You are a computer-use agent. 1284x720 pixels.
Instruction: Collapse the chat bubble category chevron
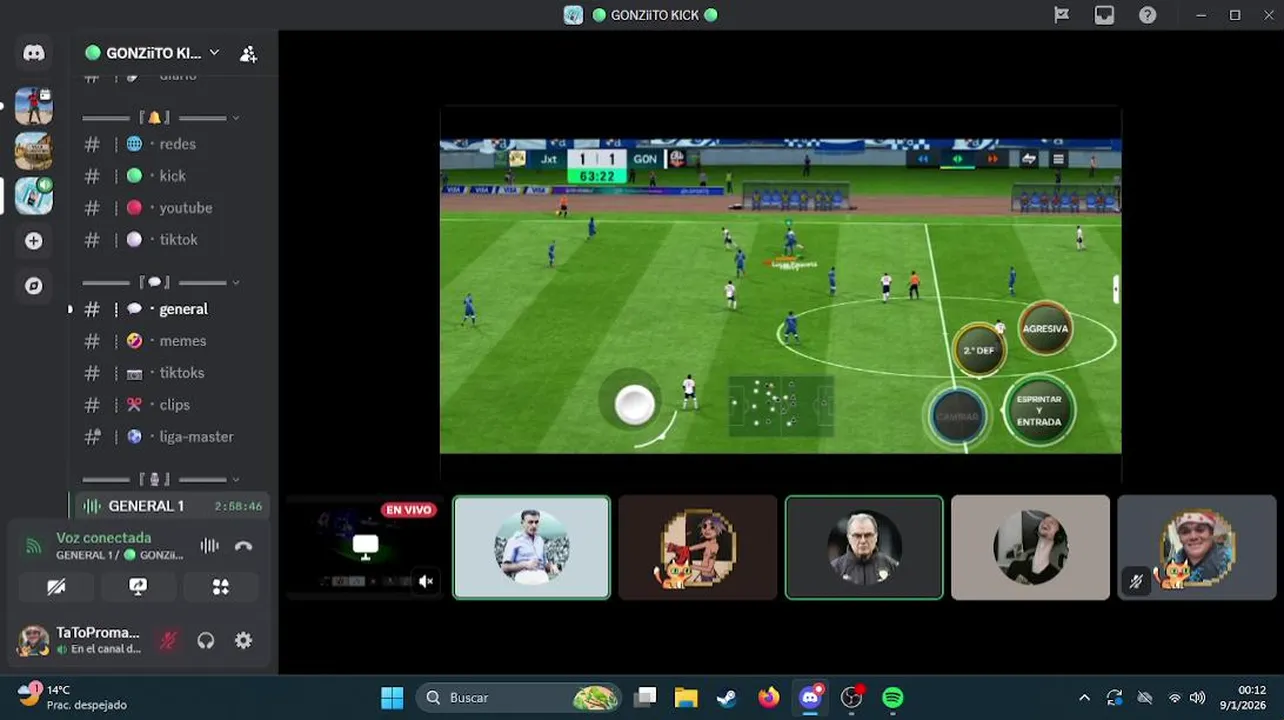pos(236,283)
